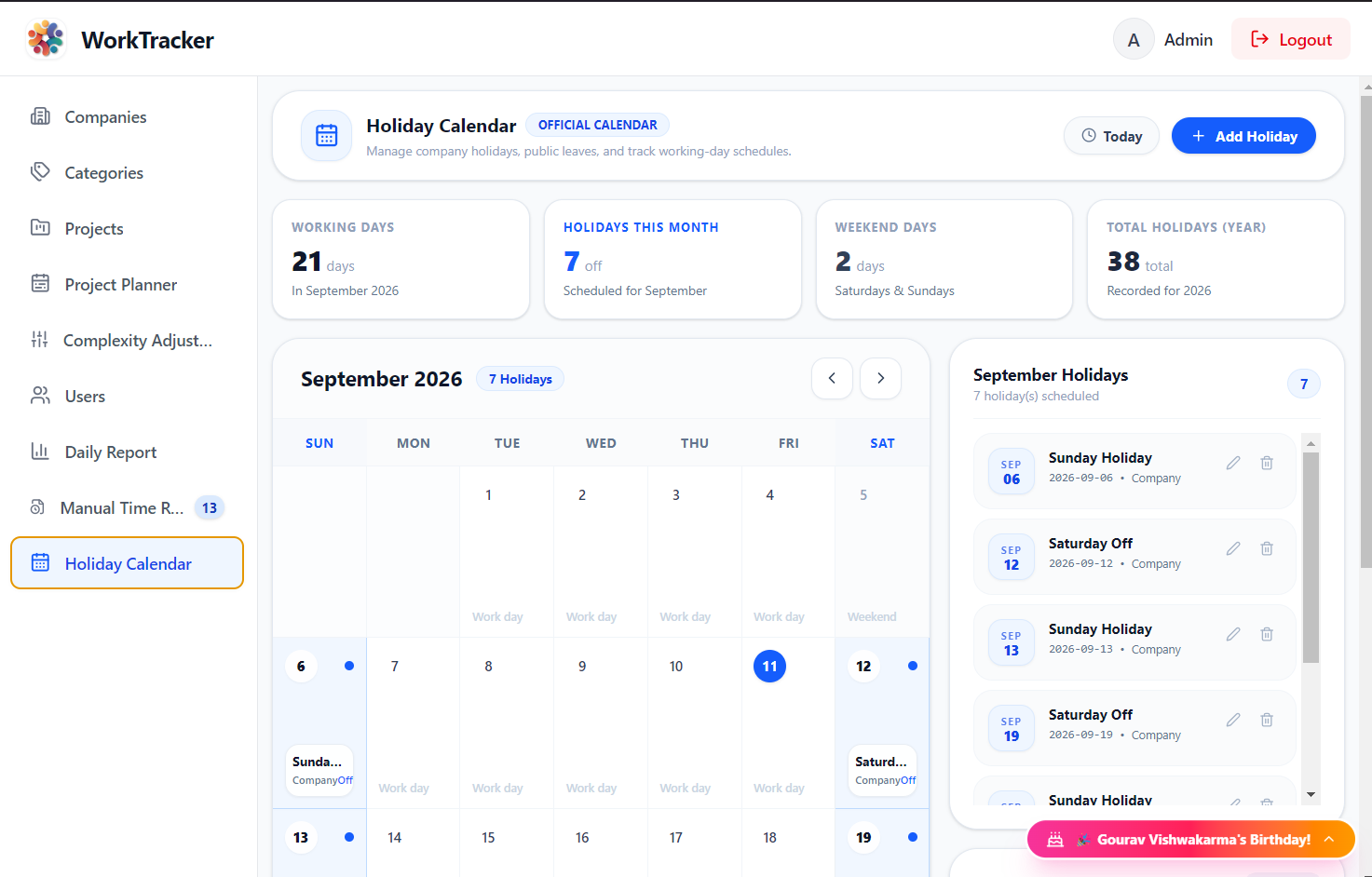Go to previous month in calendar

pos(832,378)
